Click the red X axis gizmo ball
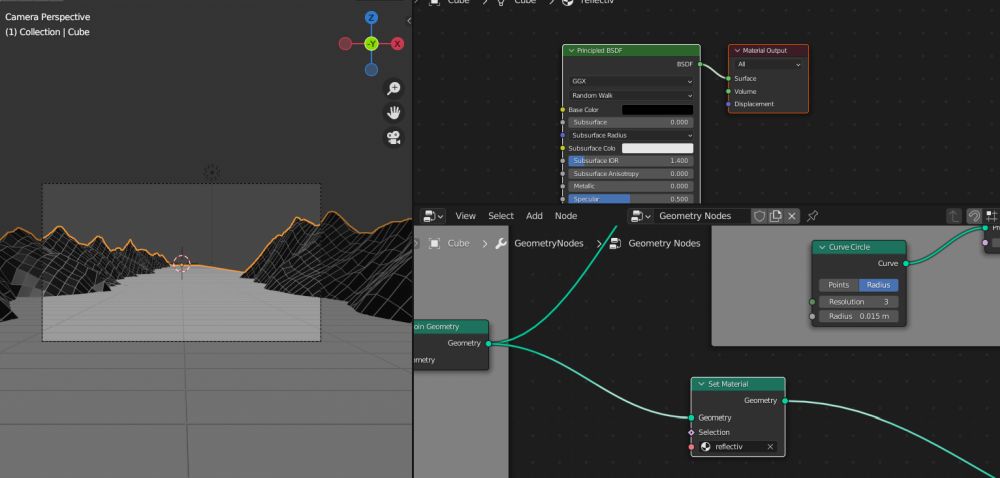Screen dimensions: 1000x478 click(397, 44)
